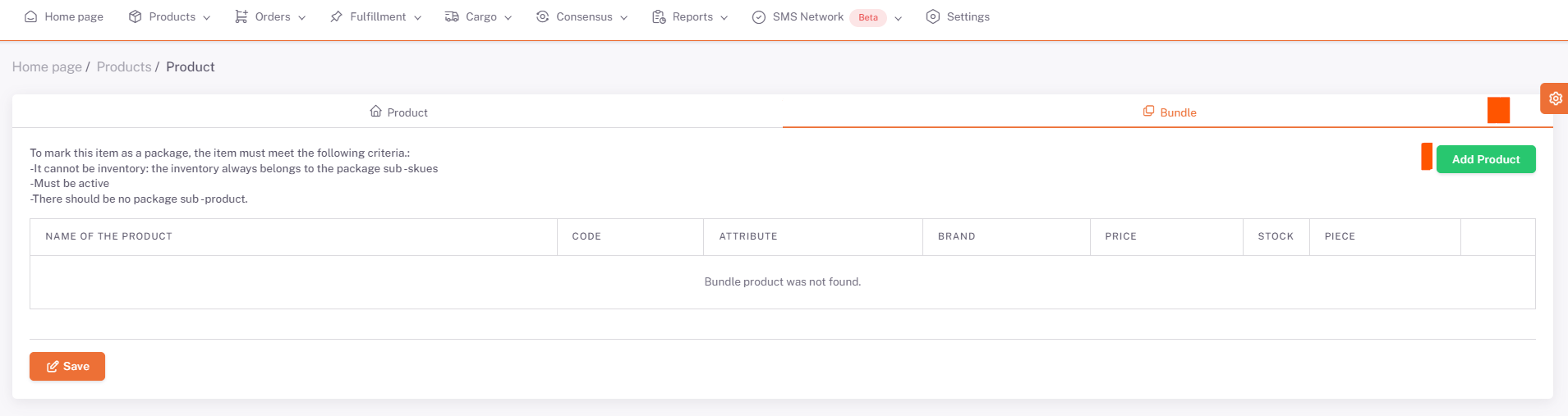Navigate to Home page breadcrumb link

coord(47,67)
